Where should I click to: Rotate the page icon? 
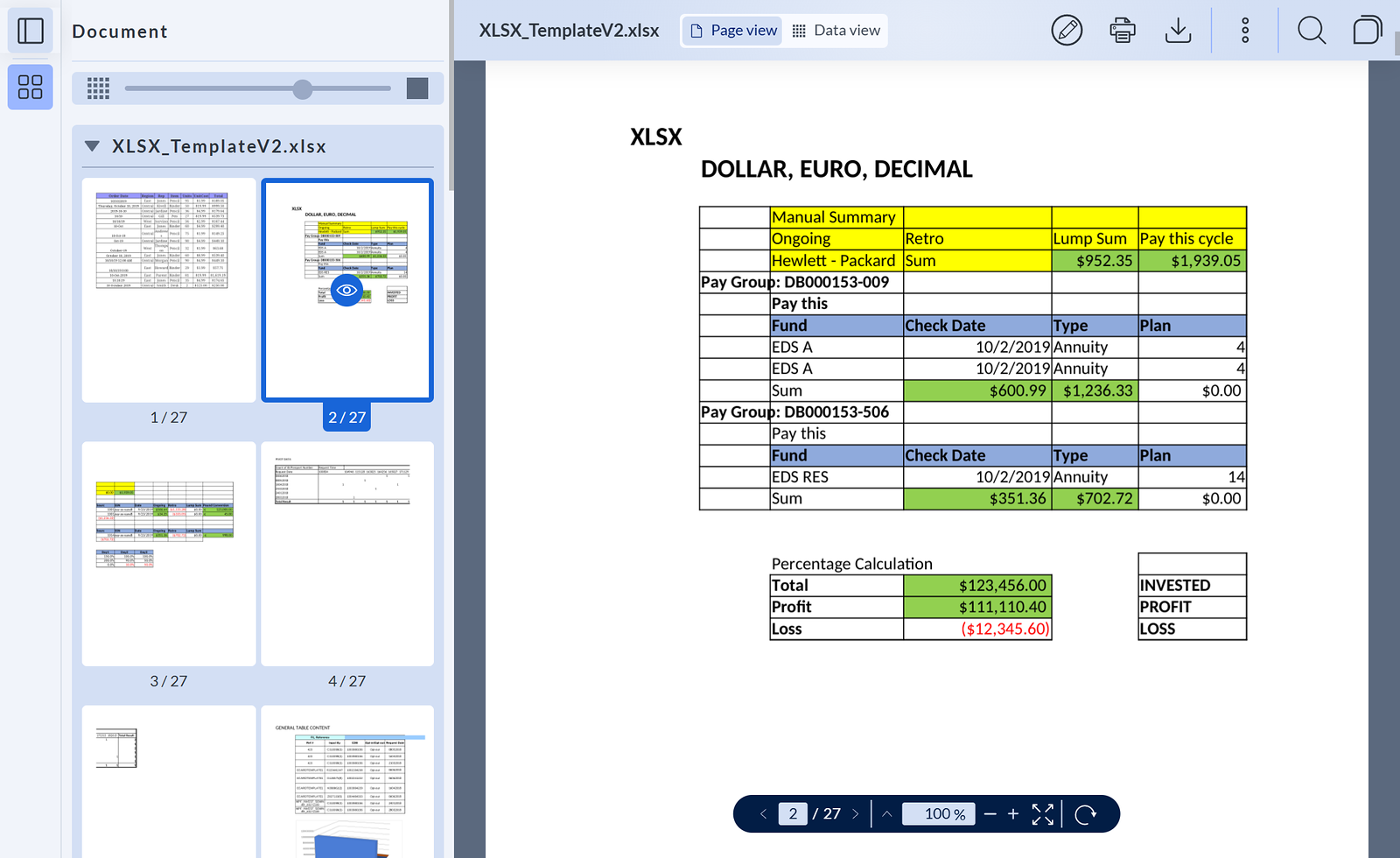coord(1086,814)
